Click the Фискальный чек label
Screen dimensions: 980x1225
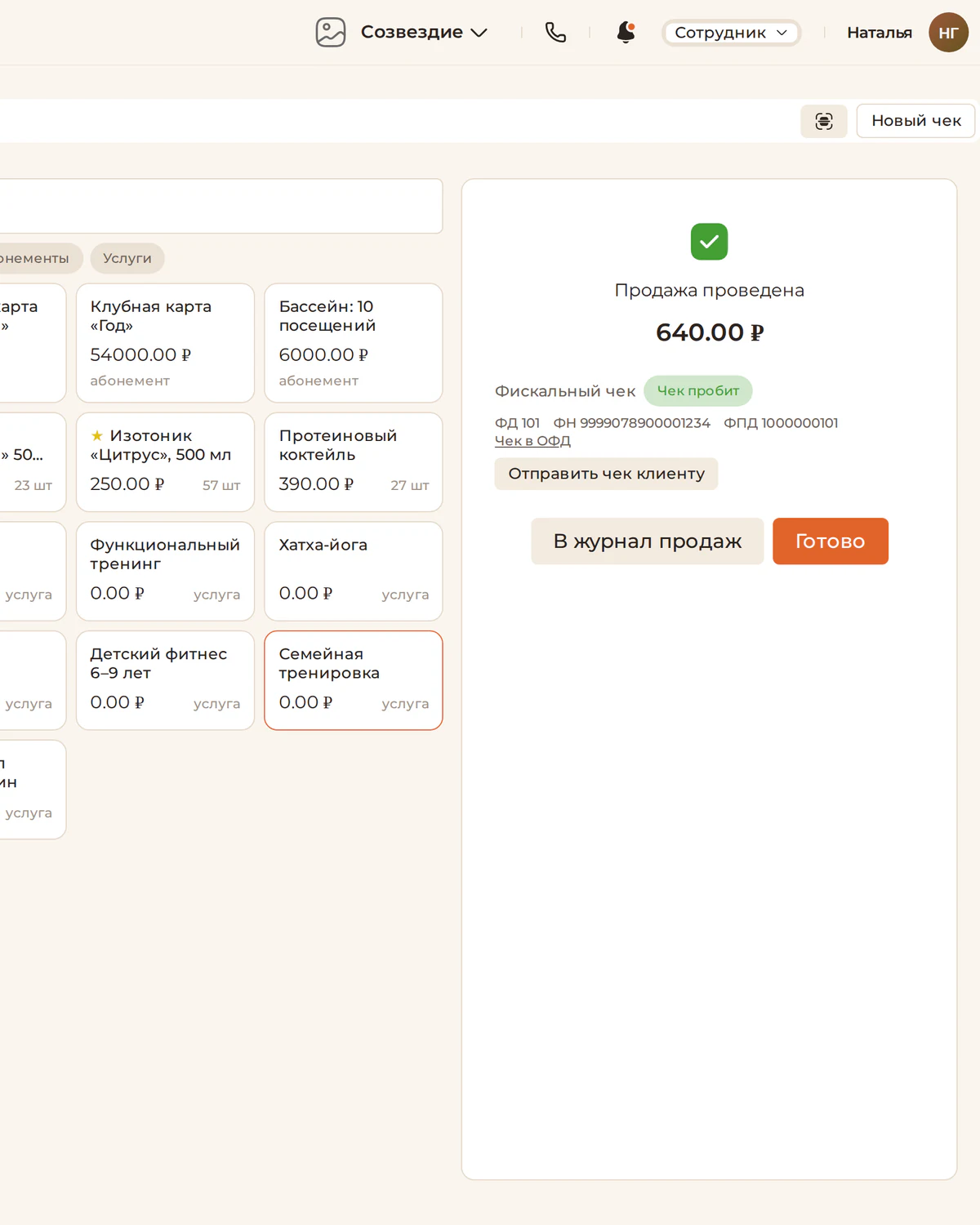565,391
